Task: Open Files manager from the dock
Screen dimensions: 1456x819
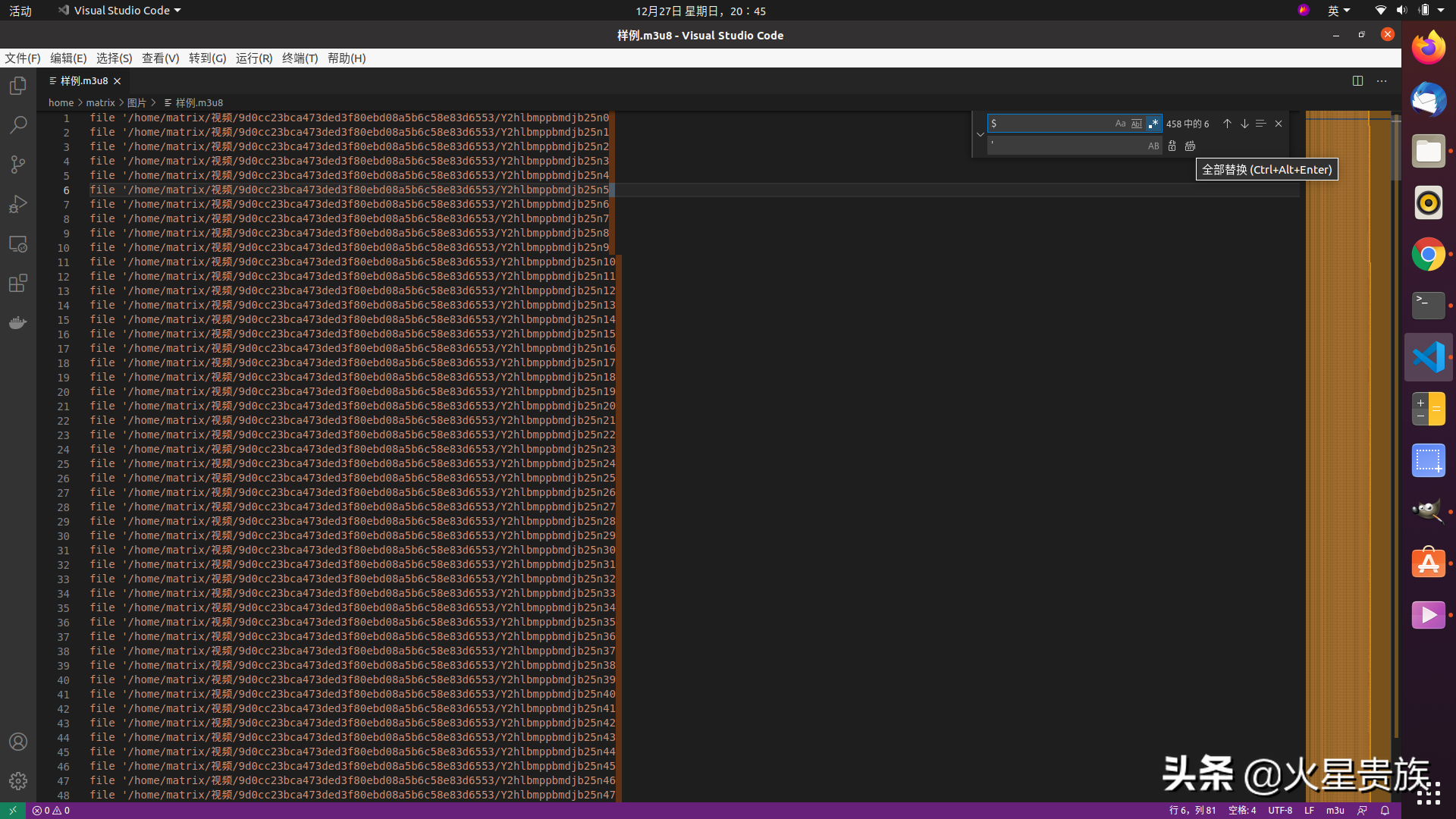Action: 1429,151
